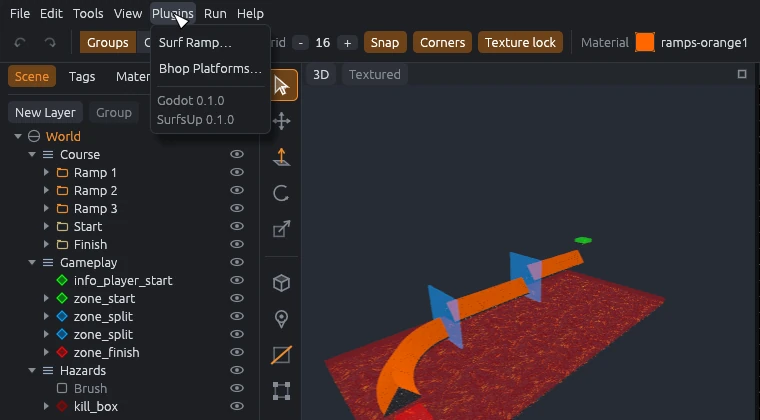Toggle the Snap button
760x420 pixels.
click(x=385, y=43)
